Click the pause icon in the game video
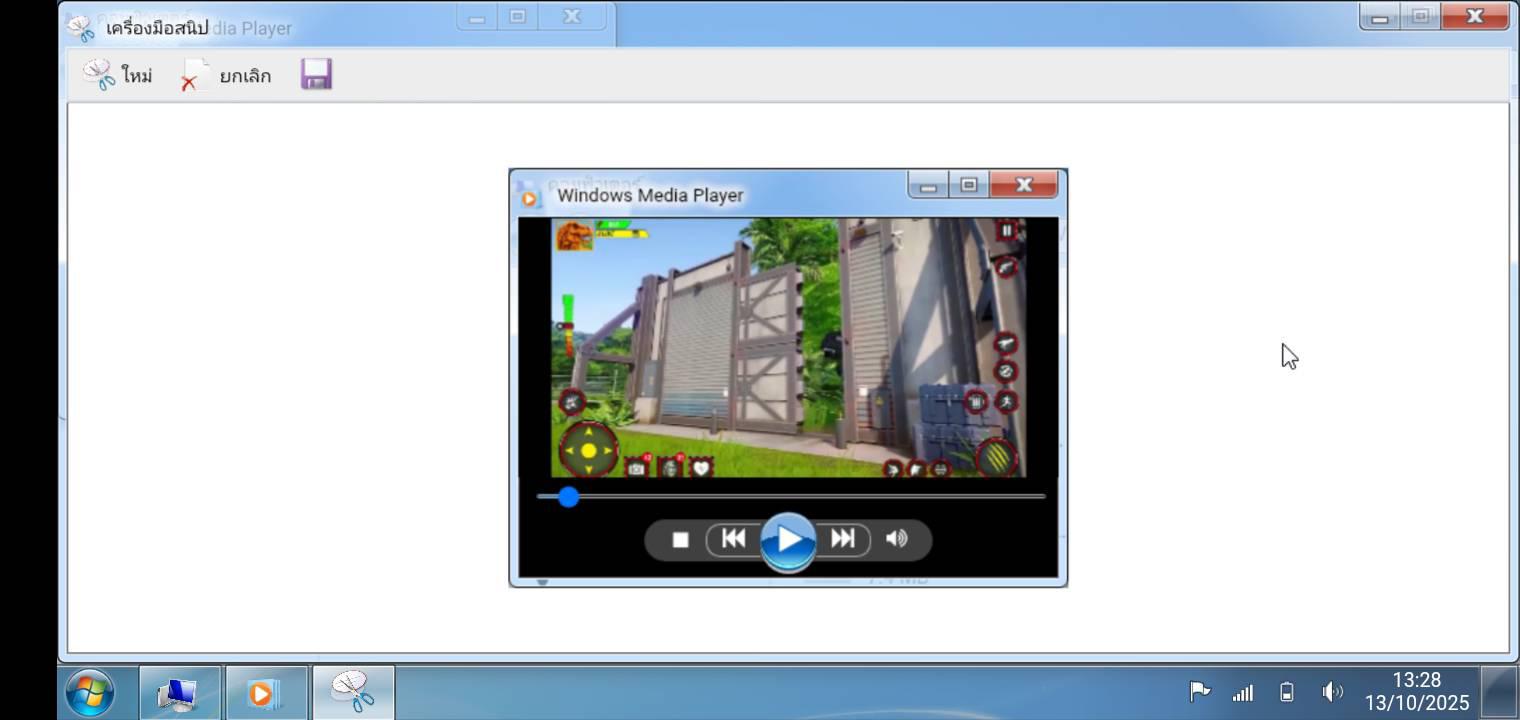This screenshot has height=720, width=1520. pyautogui.click(x=1007, y=230)
